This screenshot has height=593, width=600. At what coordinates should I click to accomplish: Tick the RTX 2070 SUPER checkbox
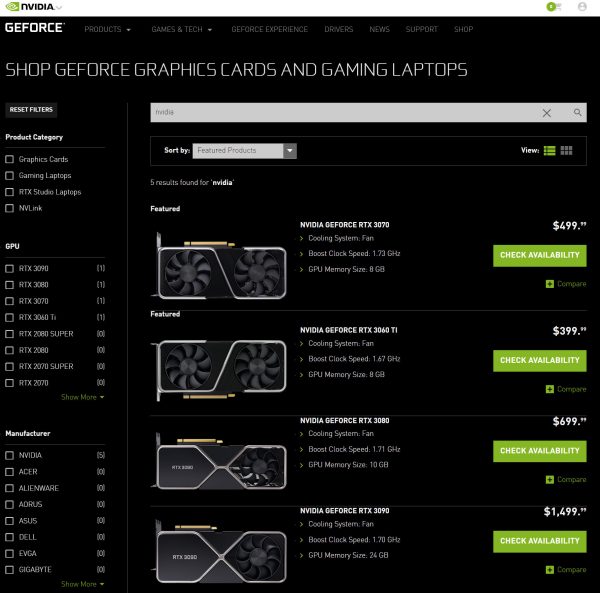[x=10, y=367]
